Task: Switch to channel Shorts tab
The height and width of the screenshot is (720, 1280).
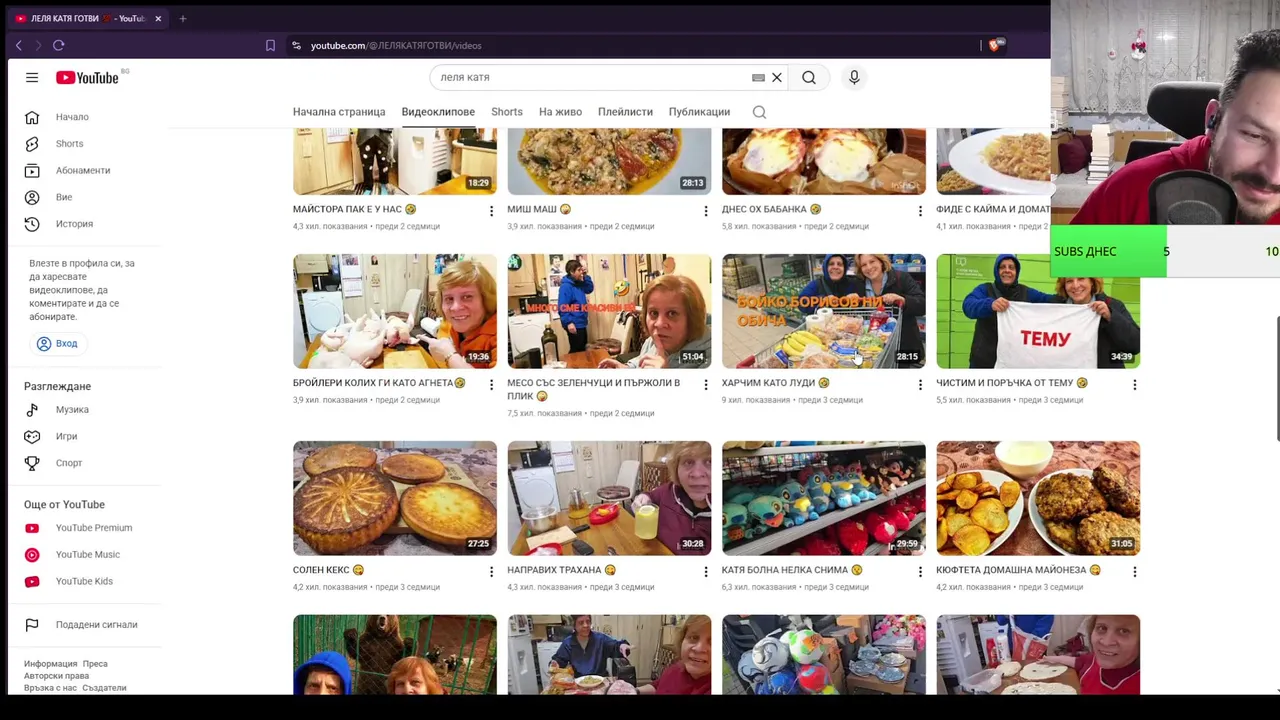Action: click(x=507, y=112)
